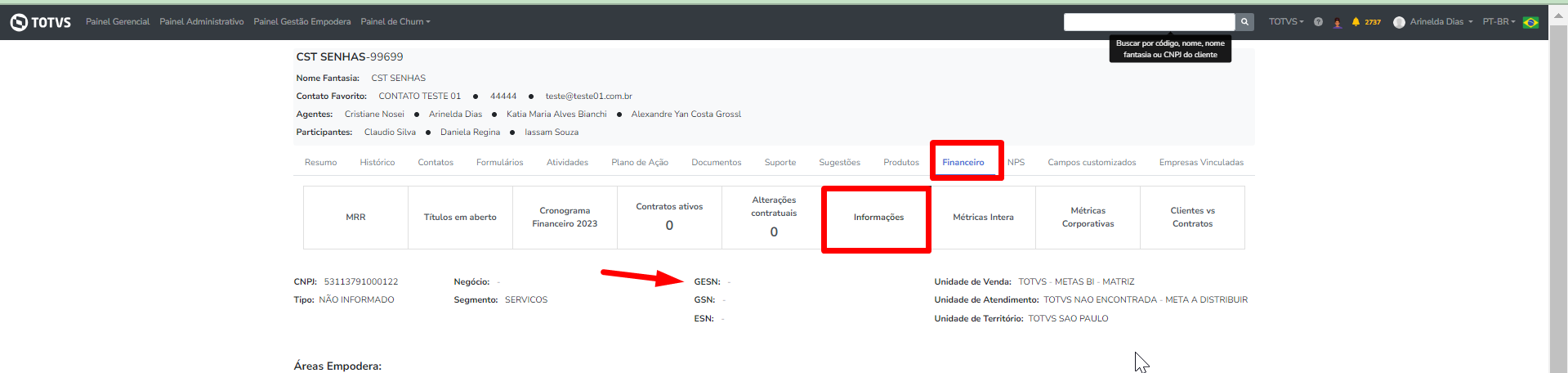Open Empresas Vinculadas tab
The width and height of the screenshot is (1568, 373).
click(x=1201, y=162)
